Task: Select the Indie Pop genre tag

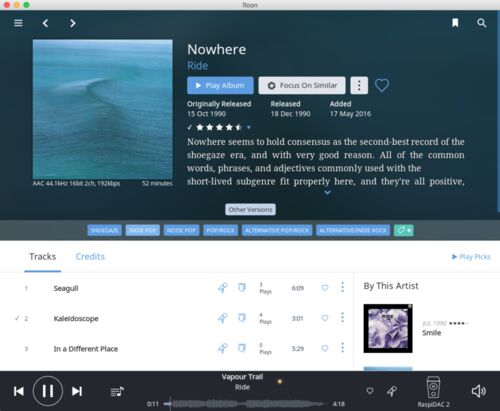Action: point(143,230)
